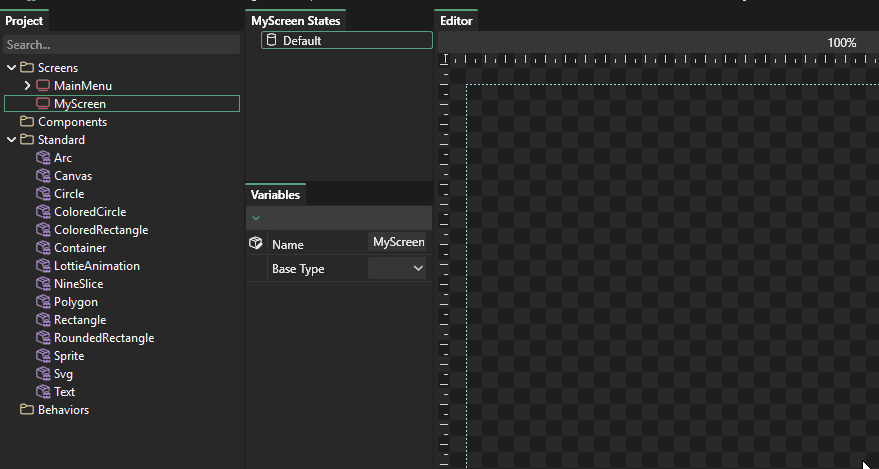Screen dimensions: 879x469
Task: Click the Name field containing MyScreen
Action: point(398,243)
